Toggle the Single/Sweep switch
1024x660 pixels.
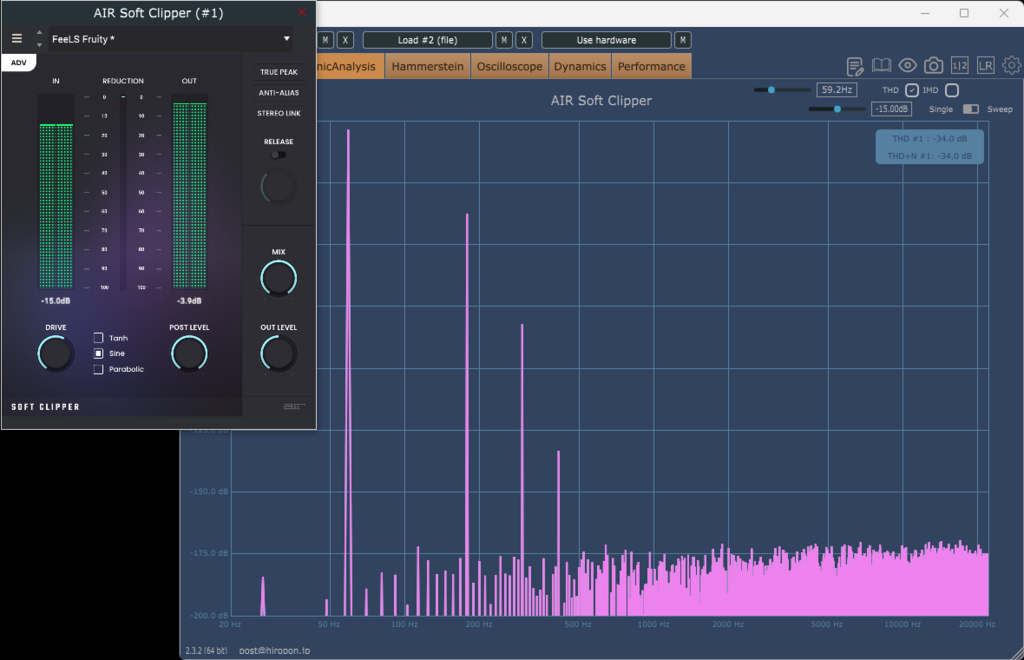971,109
